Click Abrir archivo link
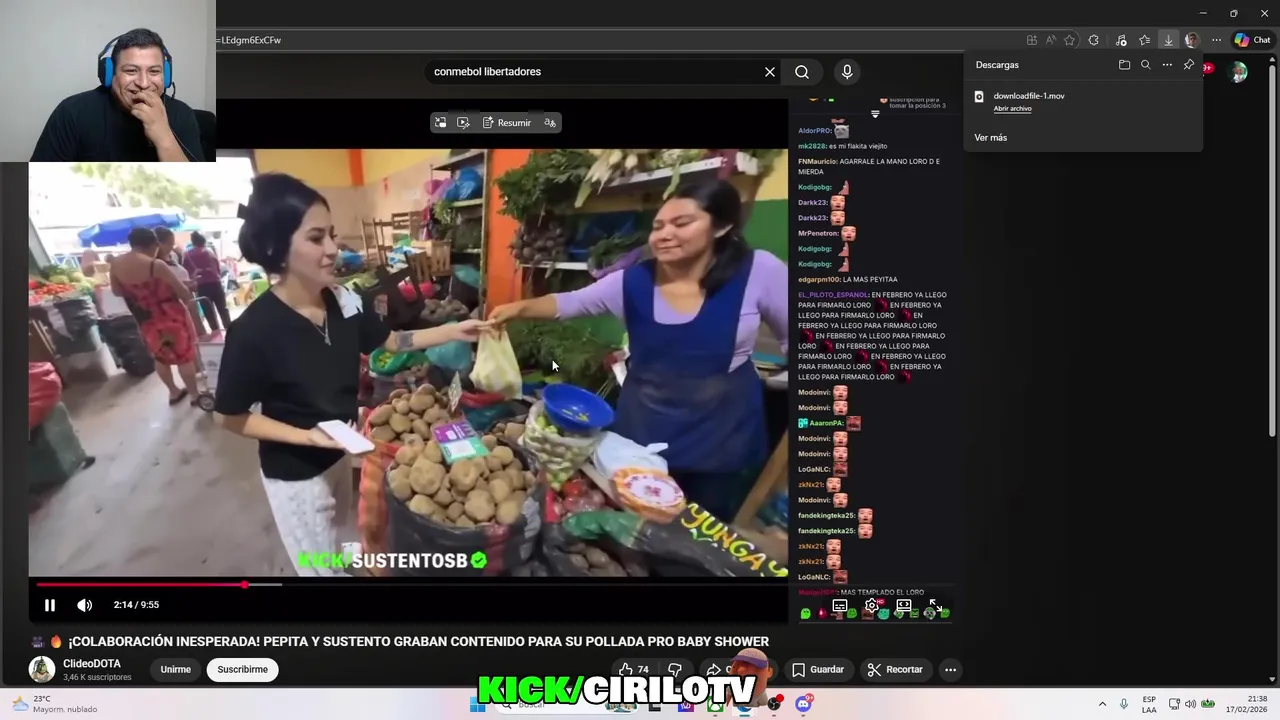The image size is (1280, 720). (x=1012, y=109)
